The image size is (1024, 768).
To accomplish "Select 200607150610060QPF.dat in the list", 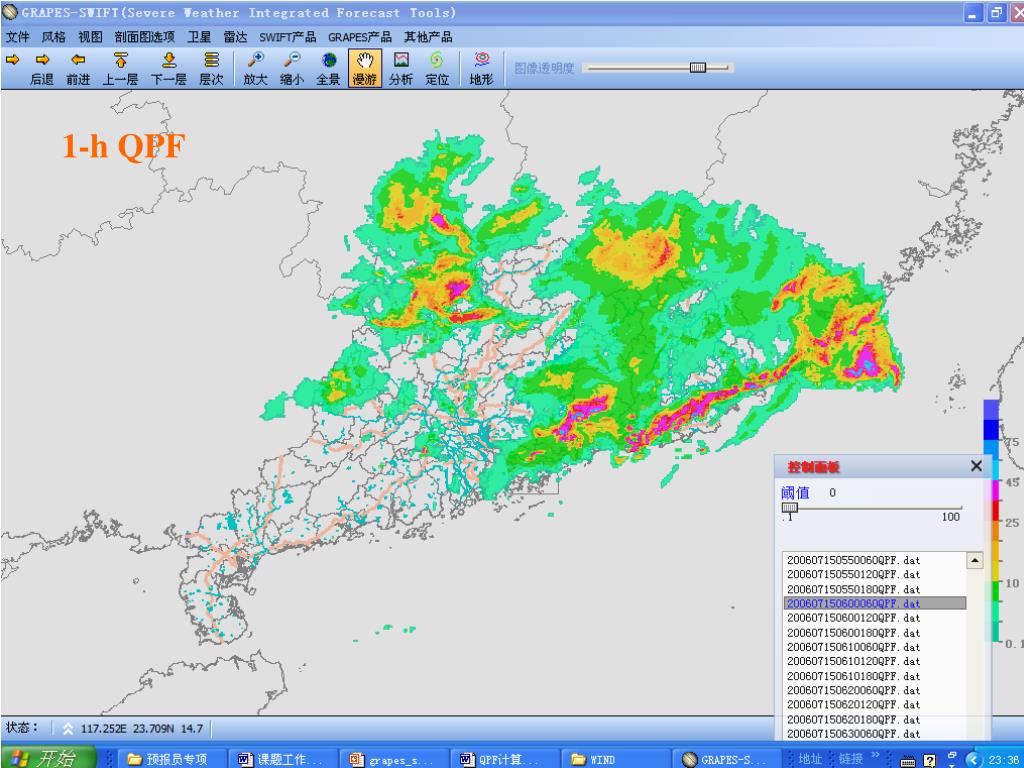I will click(853, 647).
